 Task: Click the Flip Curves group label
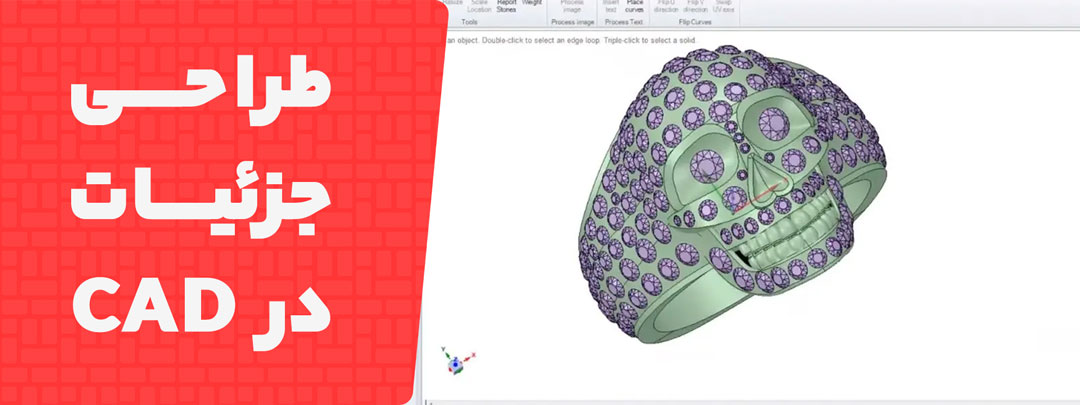pyautogui.click(x=694, y=21)
